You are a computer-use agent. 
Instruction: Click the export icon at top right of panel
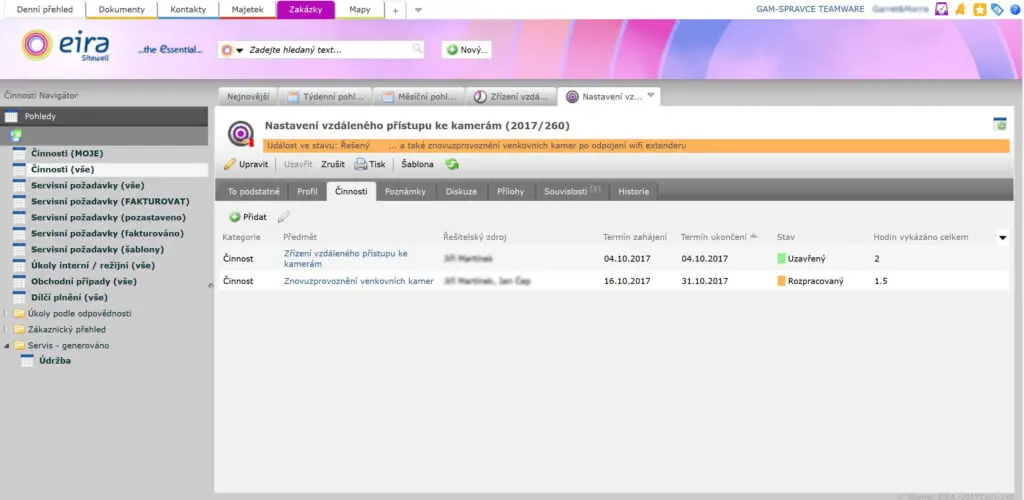[x=999, y=124]
